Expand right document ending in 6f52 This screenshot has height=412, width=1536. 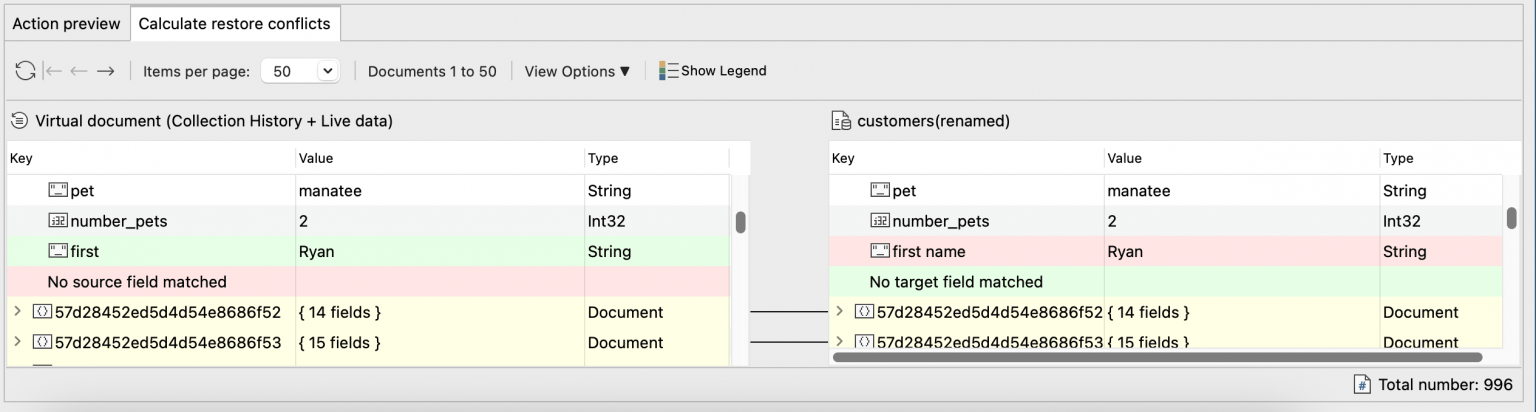pyautogui.click(x=840, y=312)
